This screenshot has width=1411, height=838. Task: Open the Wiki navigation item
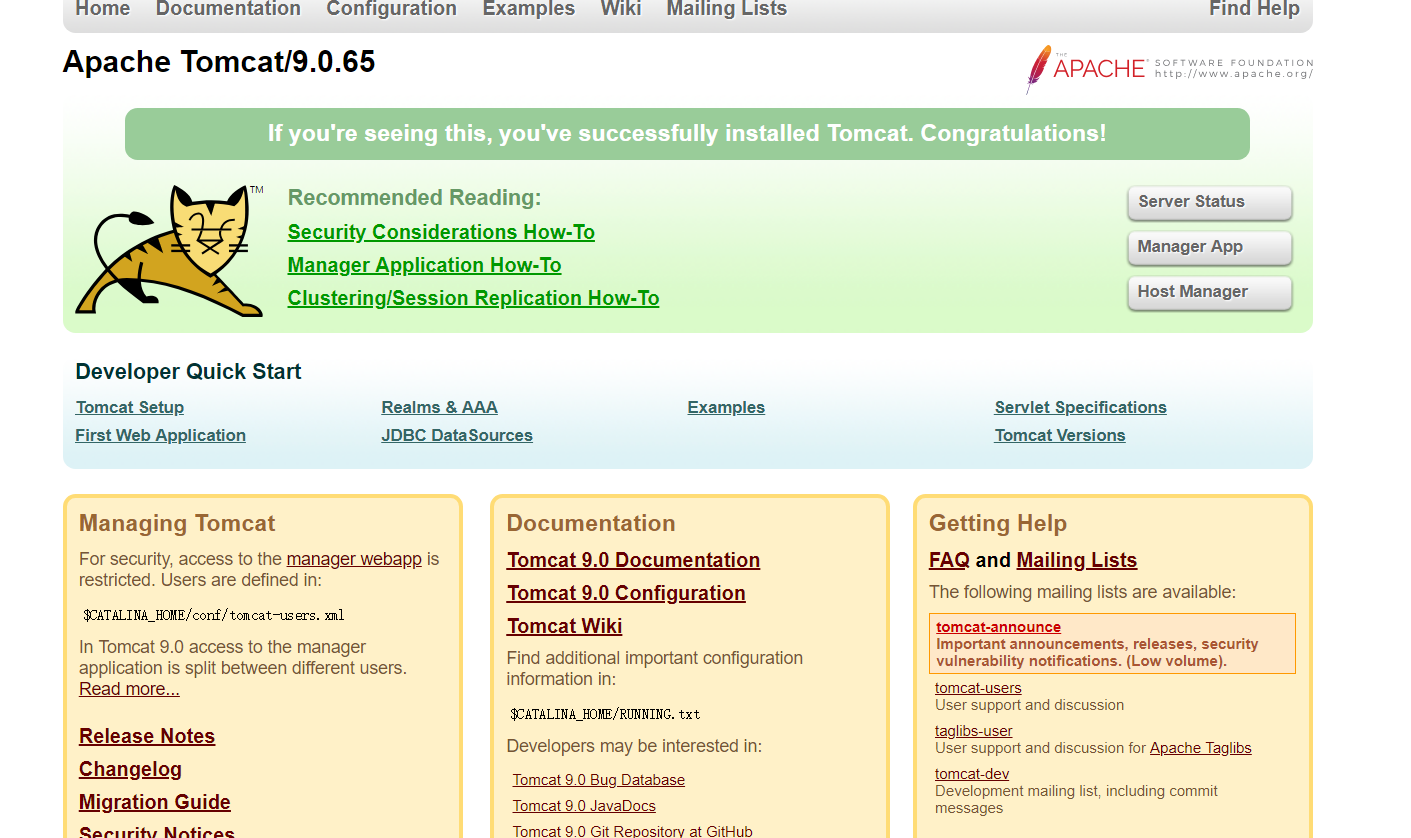pos(621,9)
